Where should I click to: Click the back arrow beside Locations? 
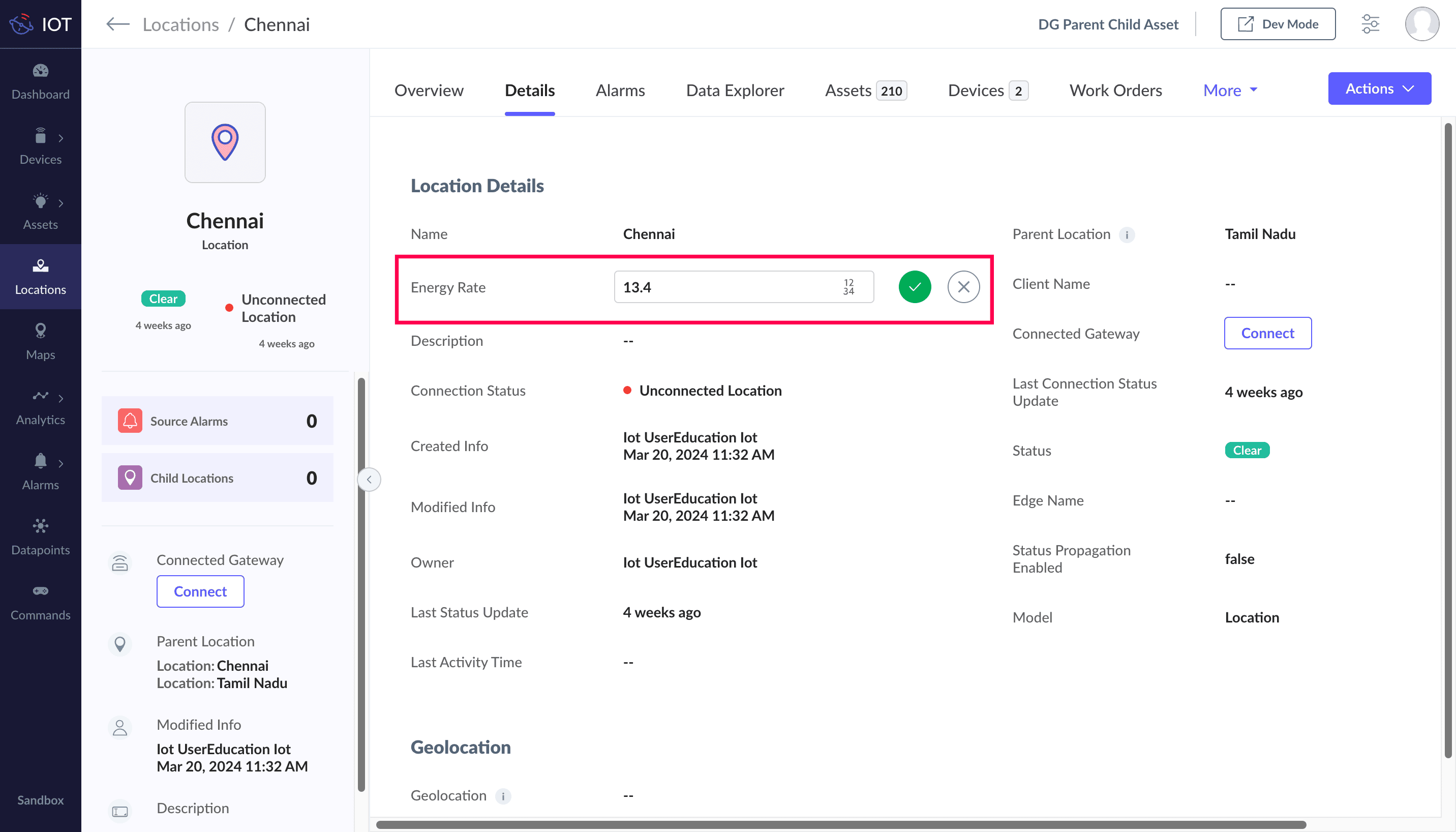click(x=117, y=24)
